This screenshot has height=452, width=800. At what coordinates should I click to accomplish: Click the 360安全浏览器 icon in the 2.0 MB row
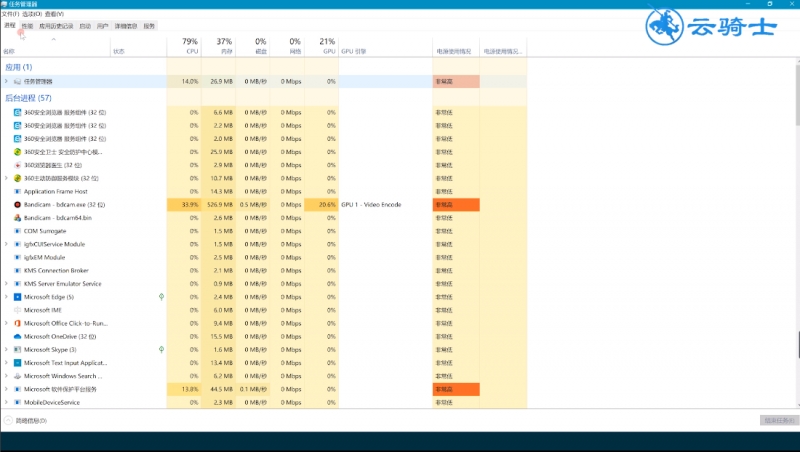17,139
